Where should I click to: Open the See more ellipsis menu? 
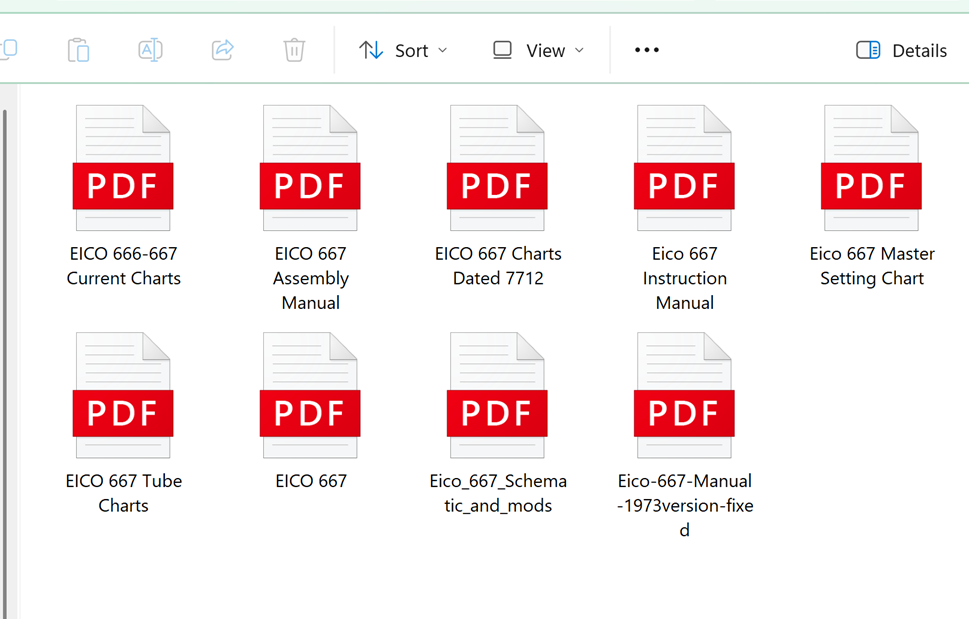(x=646, y=50)
